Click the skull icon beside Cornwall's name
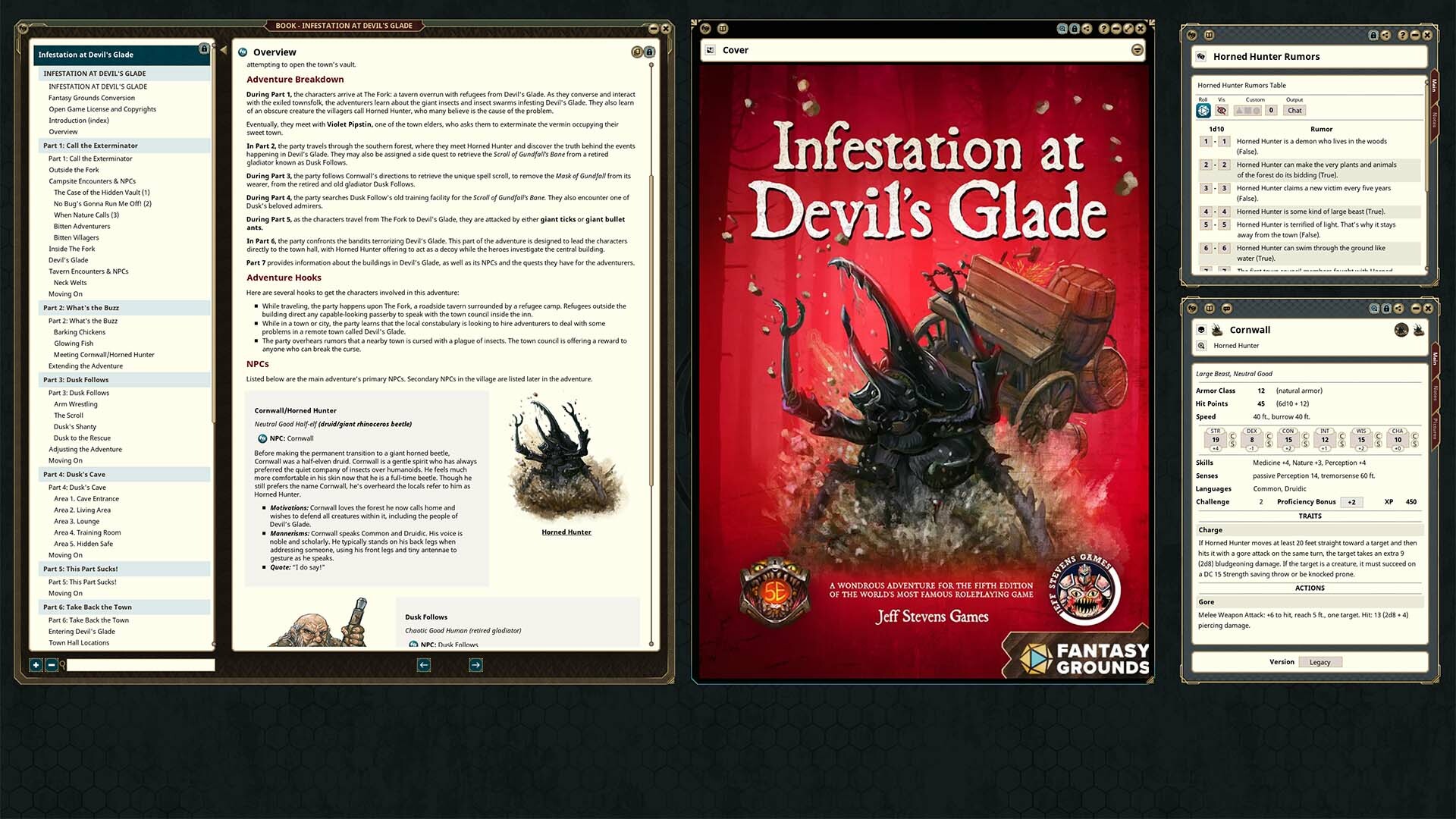Viewport: 1456px width, 819px height. click(1202, 330)
